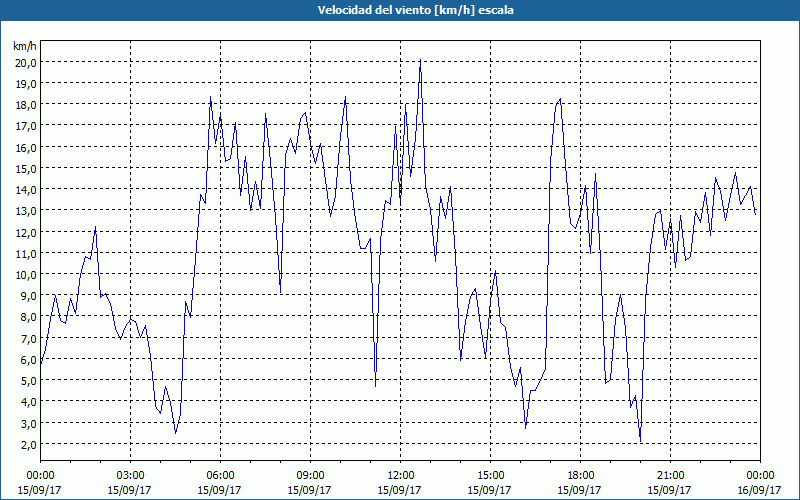Pick the '16,0' y-axis tick label
This screenshot has height=500, width=800.
[26, 147]
